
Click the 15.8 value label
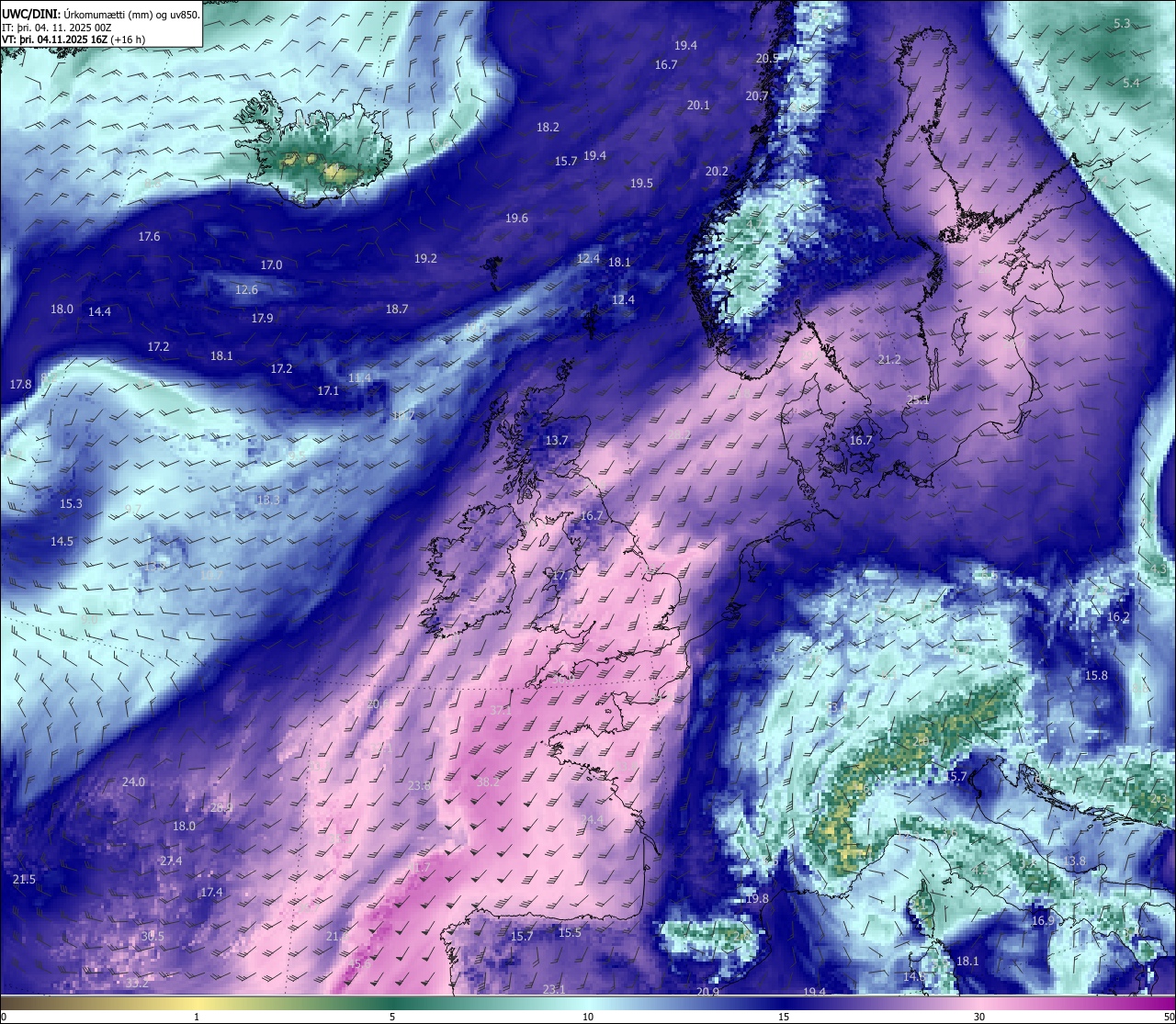point(1096,675)
